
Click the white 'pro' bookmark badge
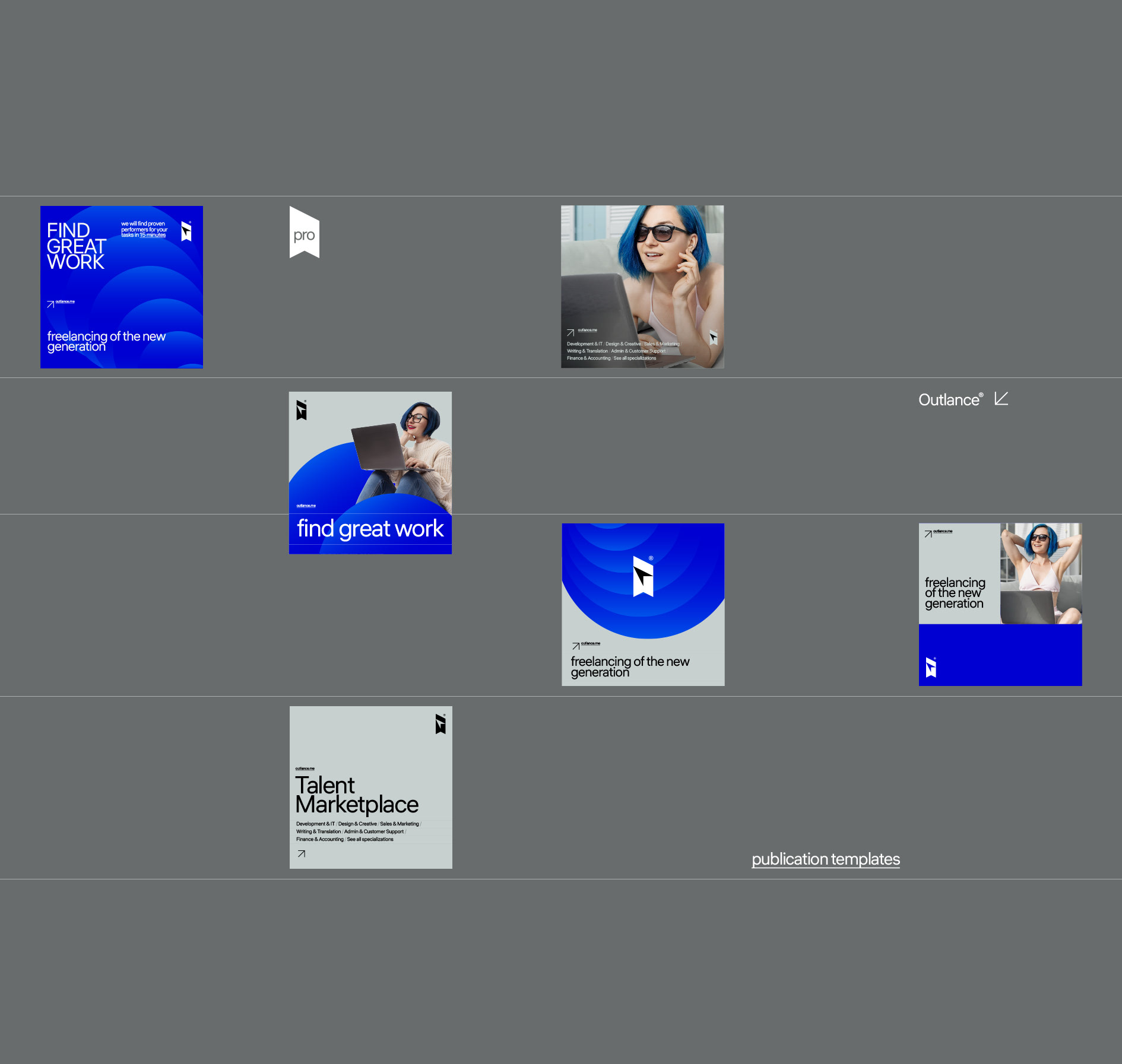[304, 233]
